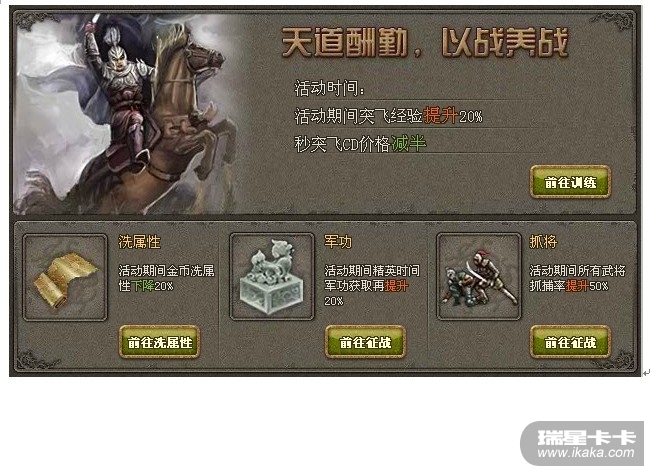This screenshot has height=471, width=651.
Task: Click the green 下降 text in 洗属性 description
Action: click(142, 286)
